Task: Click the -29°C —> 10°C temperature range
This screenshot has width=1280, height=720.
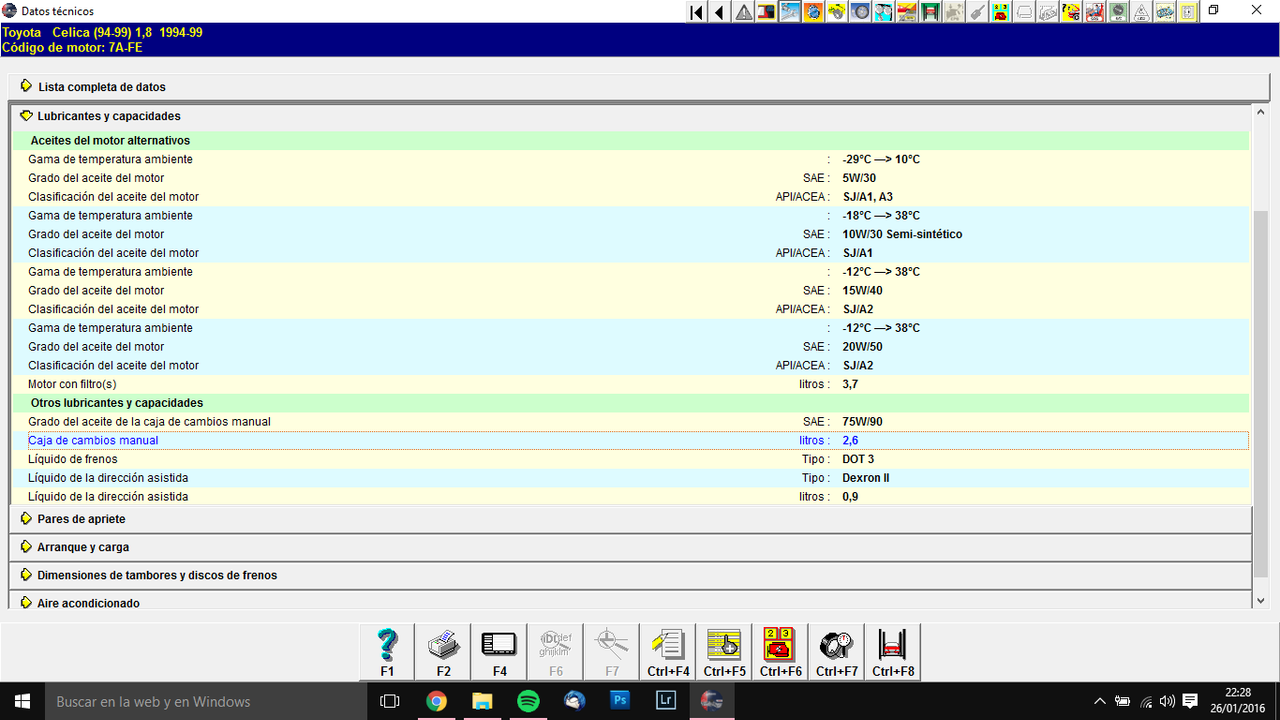Action: 881,159
